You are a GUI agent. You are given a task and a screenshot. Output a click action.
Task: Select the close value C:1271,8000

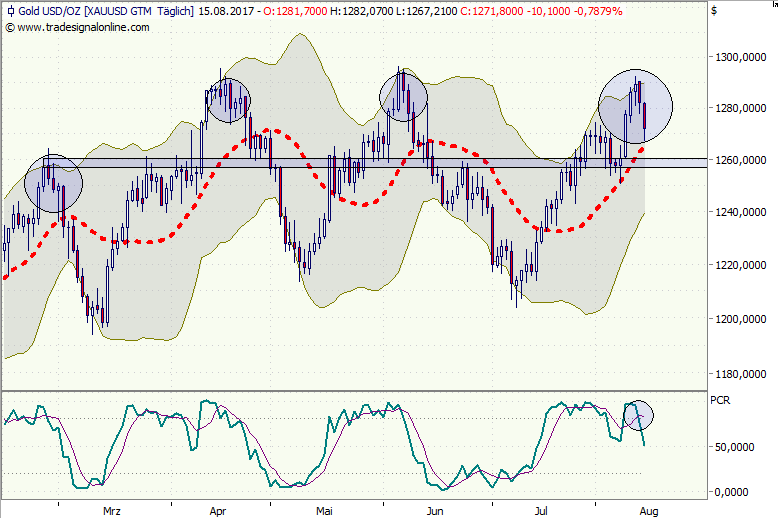click(491, 11)
